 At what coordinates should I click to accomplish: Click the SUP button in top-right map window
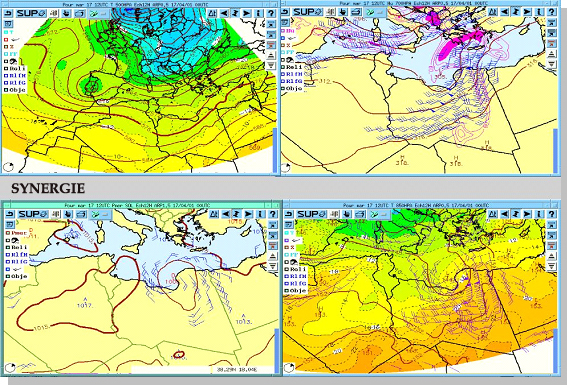click(308, 12)
